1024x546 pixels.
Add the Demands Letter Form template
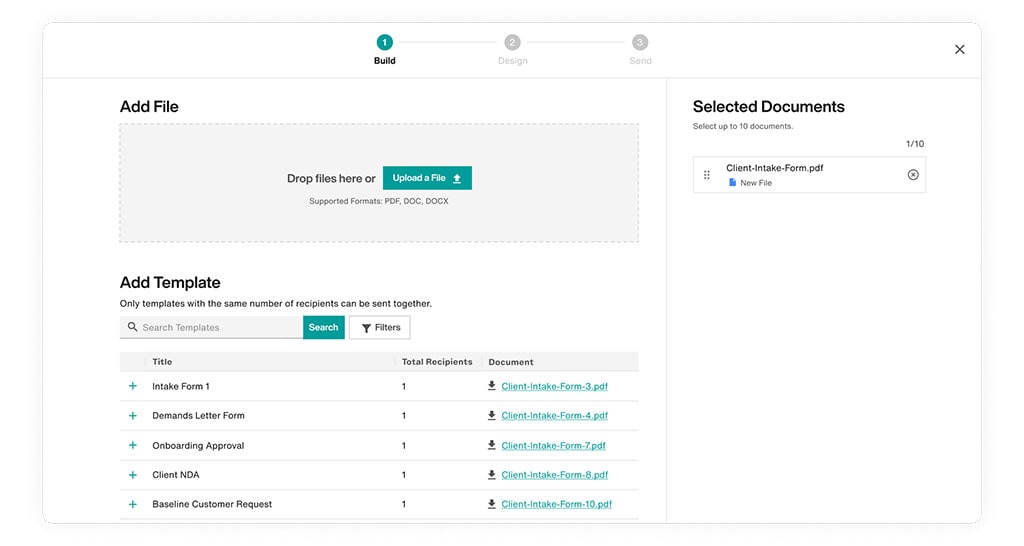click(x=132, y=416)
